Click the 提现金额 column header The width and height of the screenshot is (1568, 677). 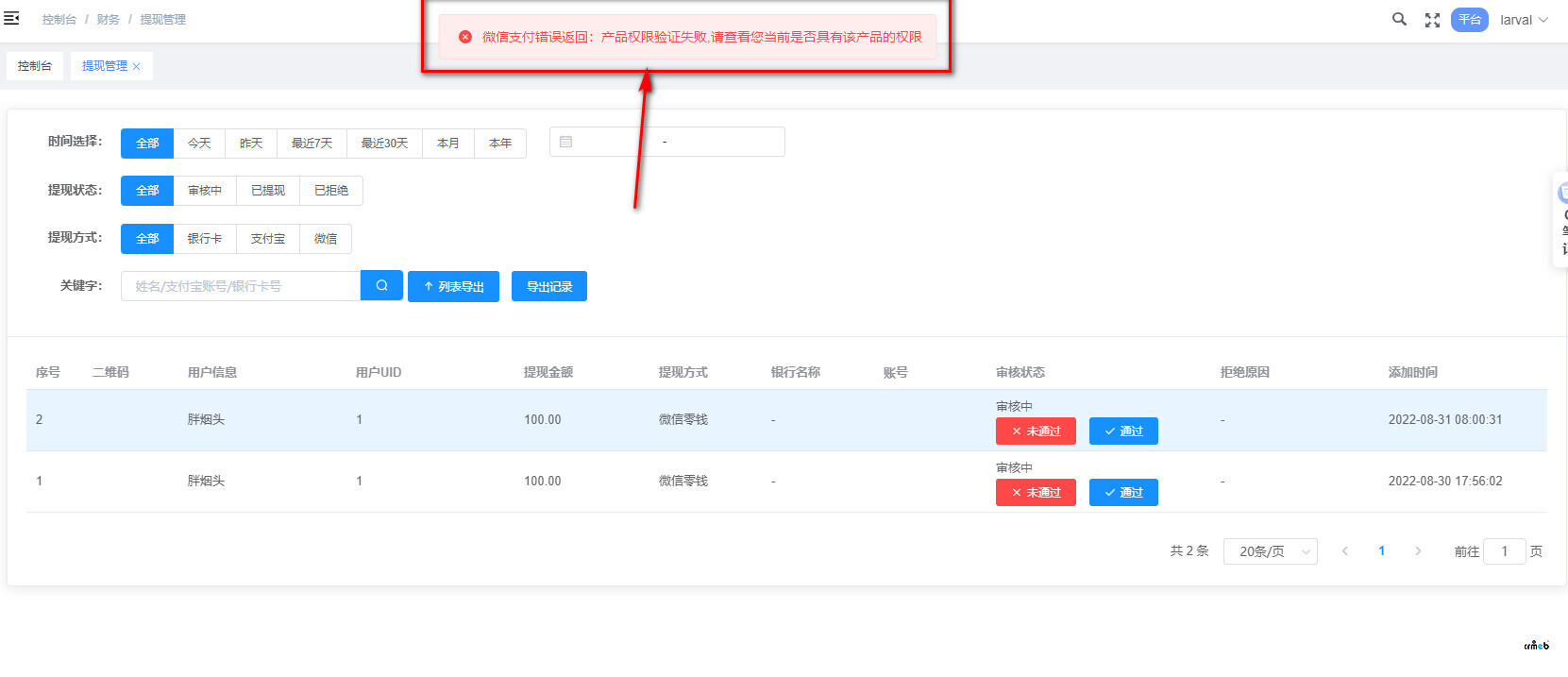click(548, 372)
